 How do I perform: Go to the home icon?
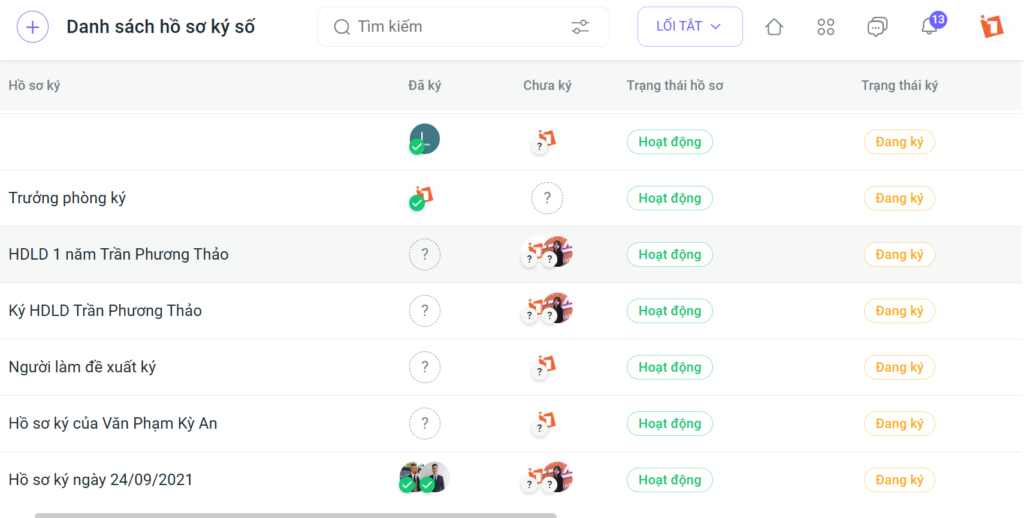(774, 27)
